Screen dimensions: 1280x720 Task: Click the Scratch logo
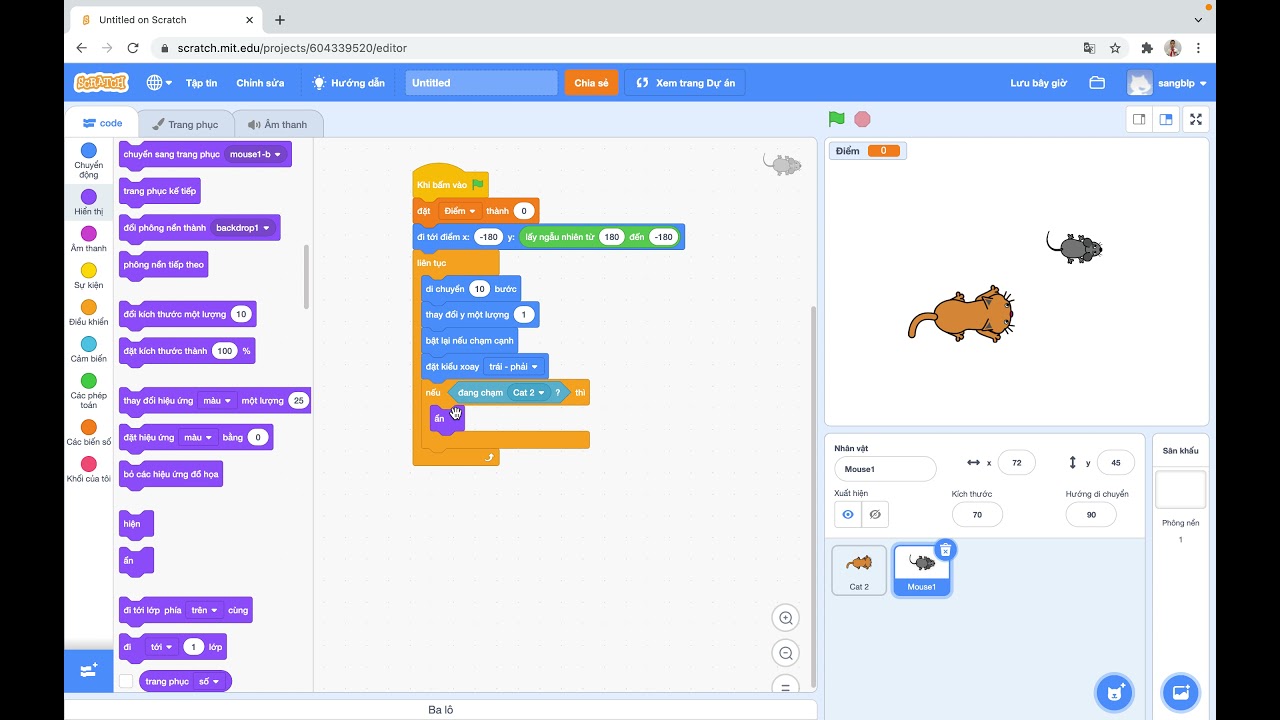click(x=101, y=83)
